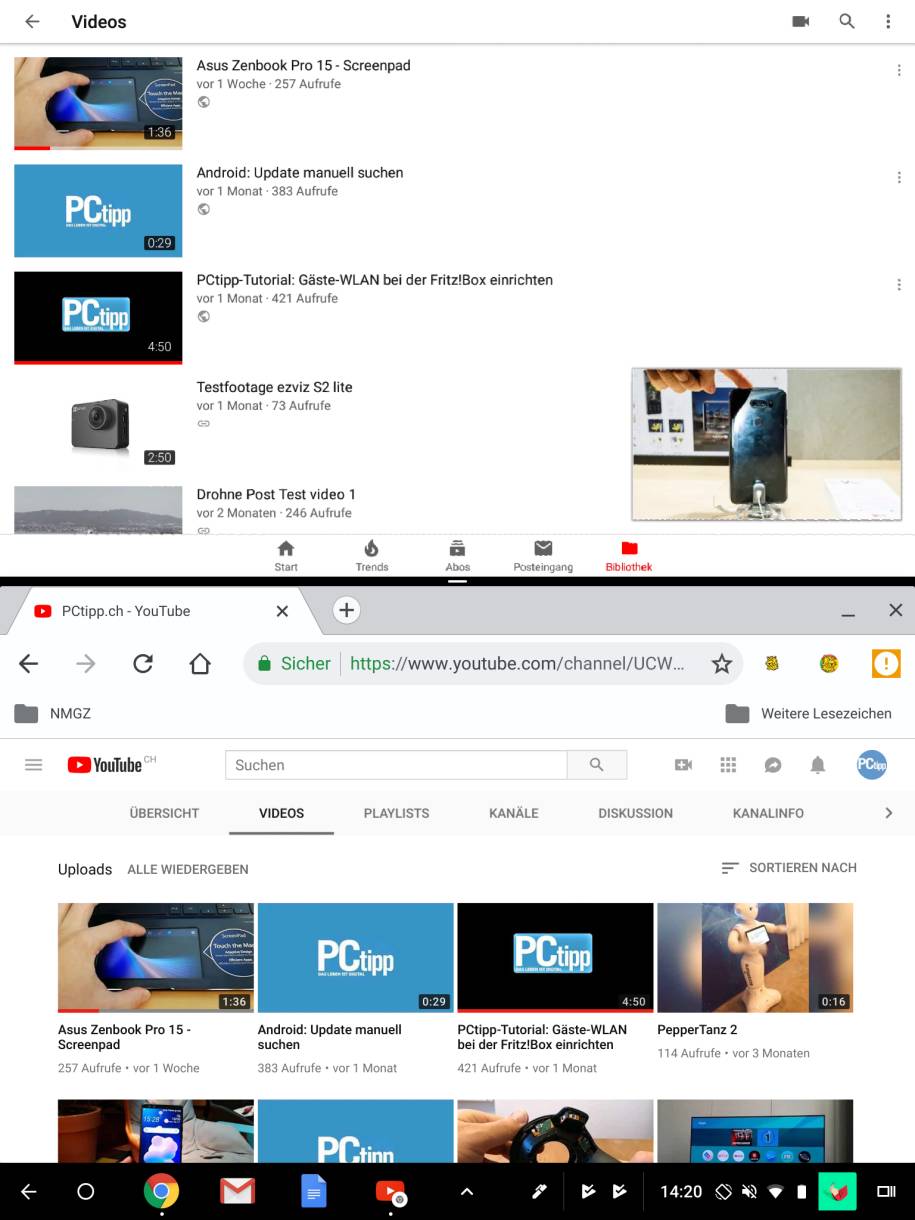
Task: Open the overview windows button
Action: pos(886,1191)
